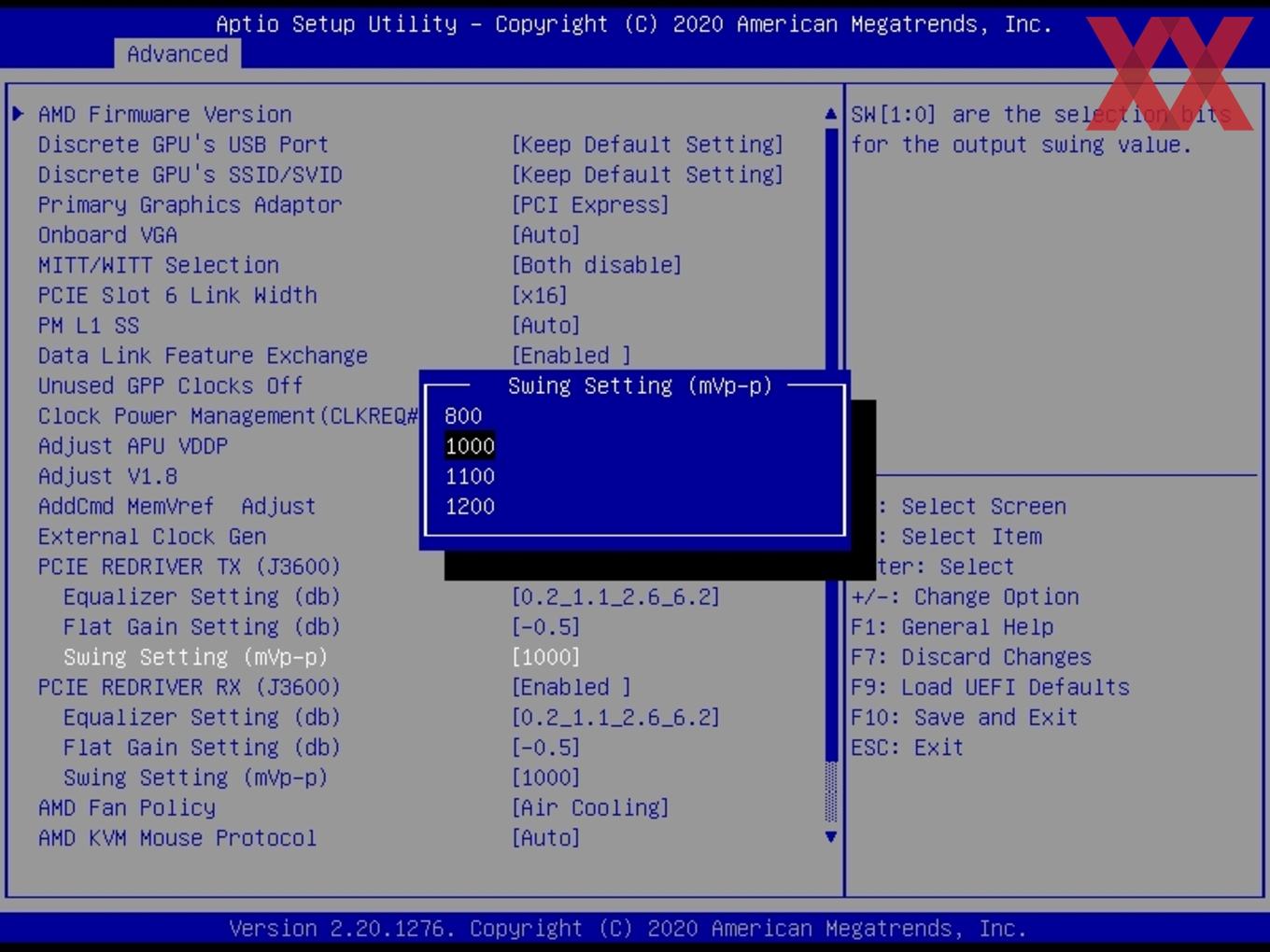Click +/-: Change Option hint
The width and height of the screenshot is (1270, 952).
965,596
